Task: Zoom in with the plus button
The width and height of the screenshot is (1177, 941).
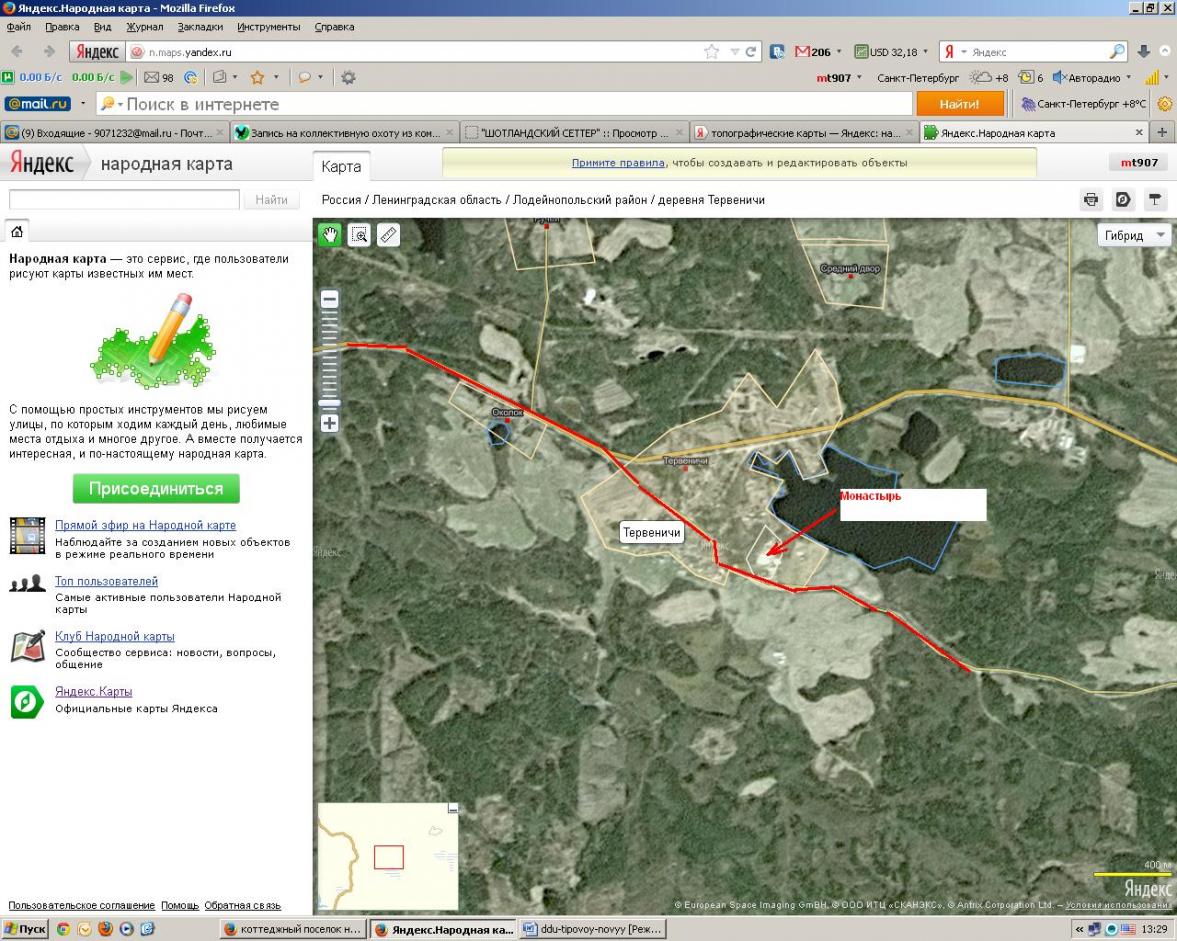Action: [329, 423]
